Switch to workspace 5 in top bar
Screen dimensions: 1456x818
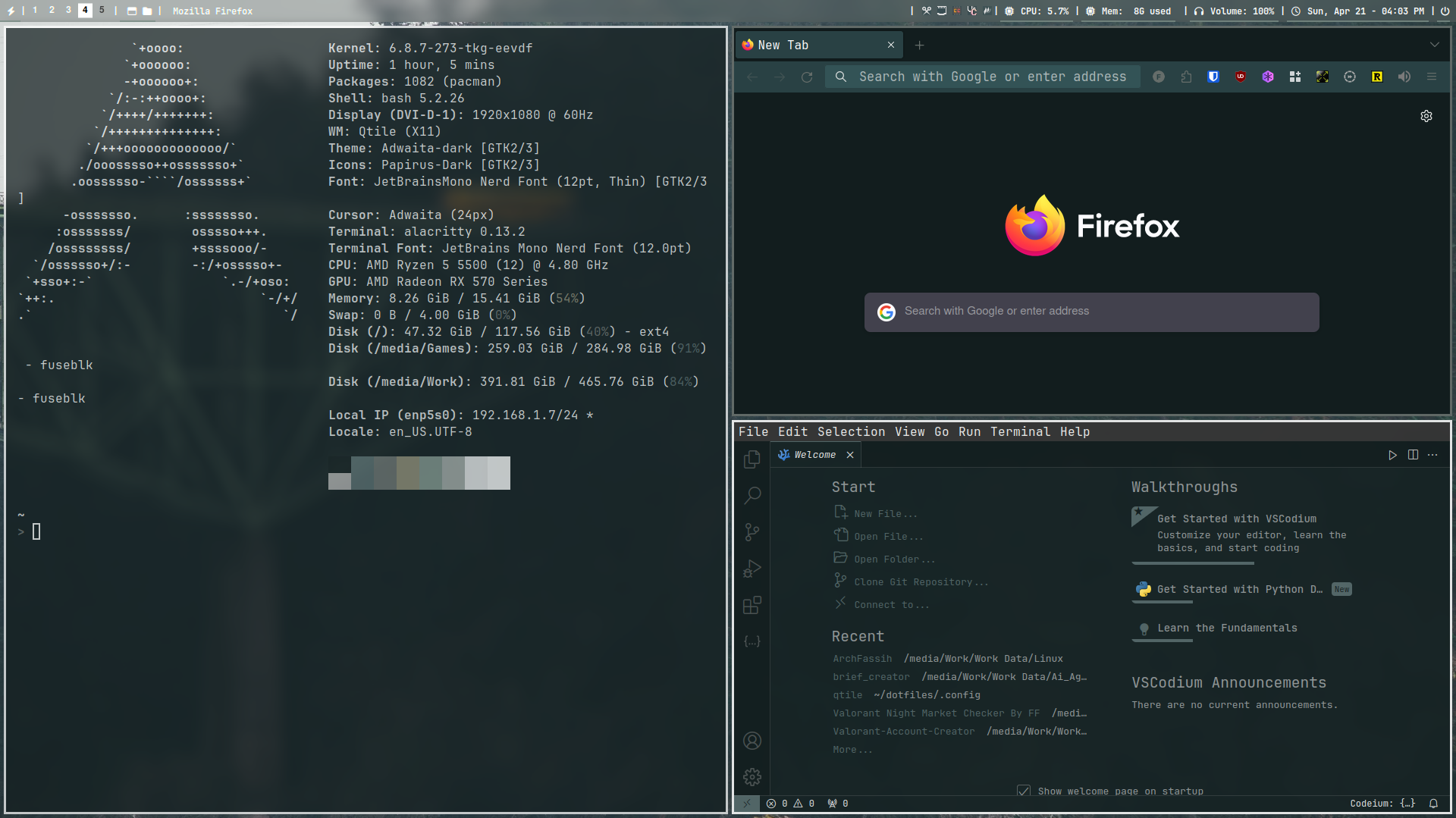click(102, 10)
